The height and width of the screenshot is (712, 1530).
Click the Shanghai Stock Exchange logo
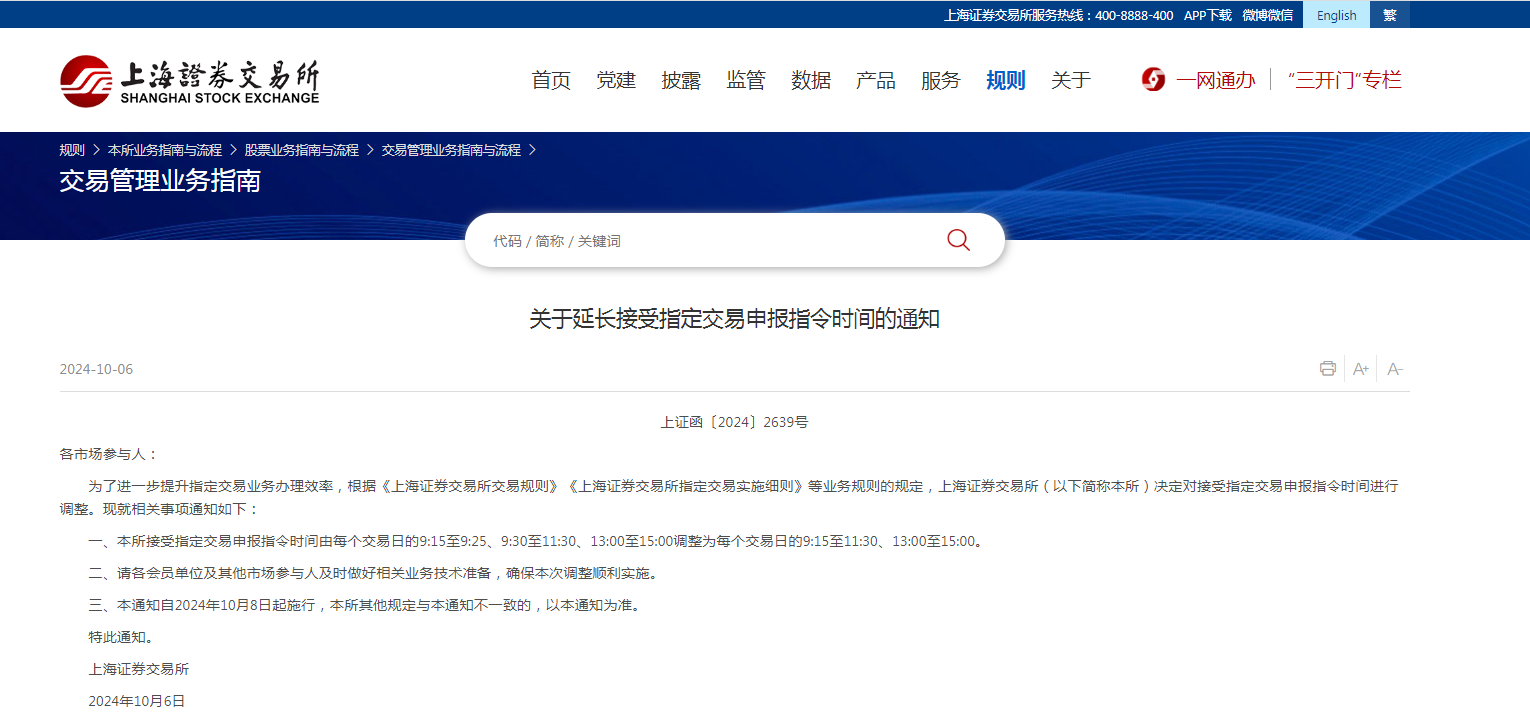[x=189, y=81]
